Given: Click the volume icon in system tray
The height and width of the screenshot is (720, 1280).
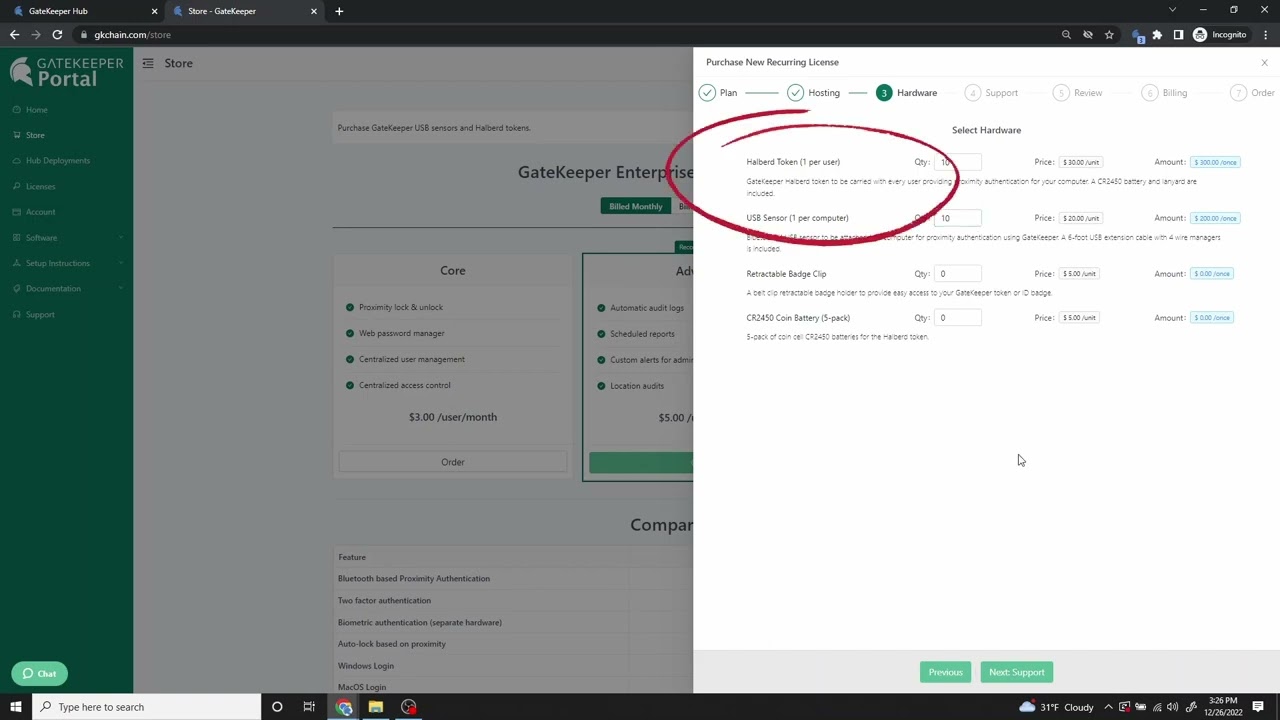Looking at the screenshot, I should coord(1172,707).
